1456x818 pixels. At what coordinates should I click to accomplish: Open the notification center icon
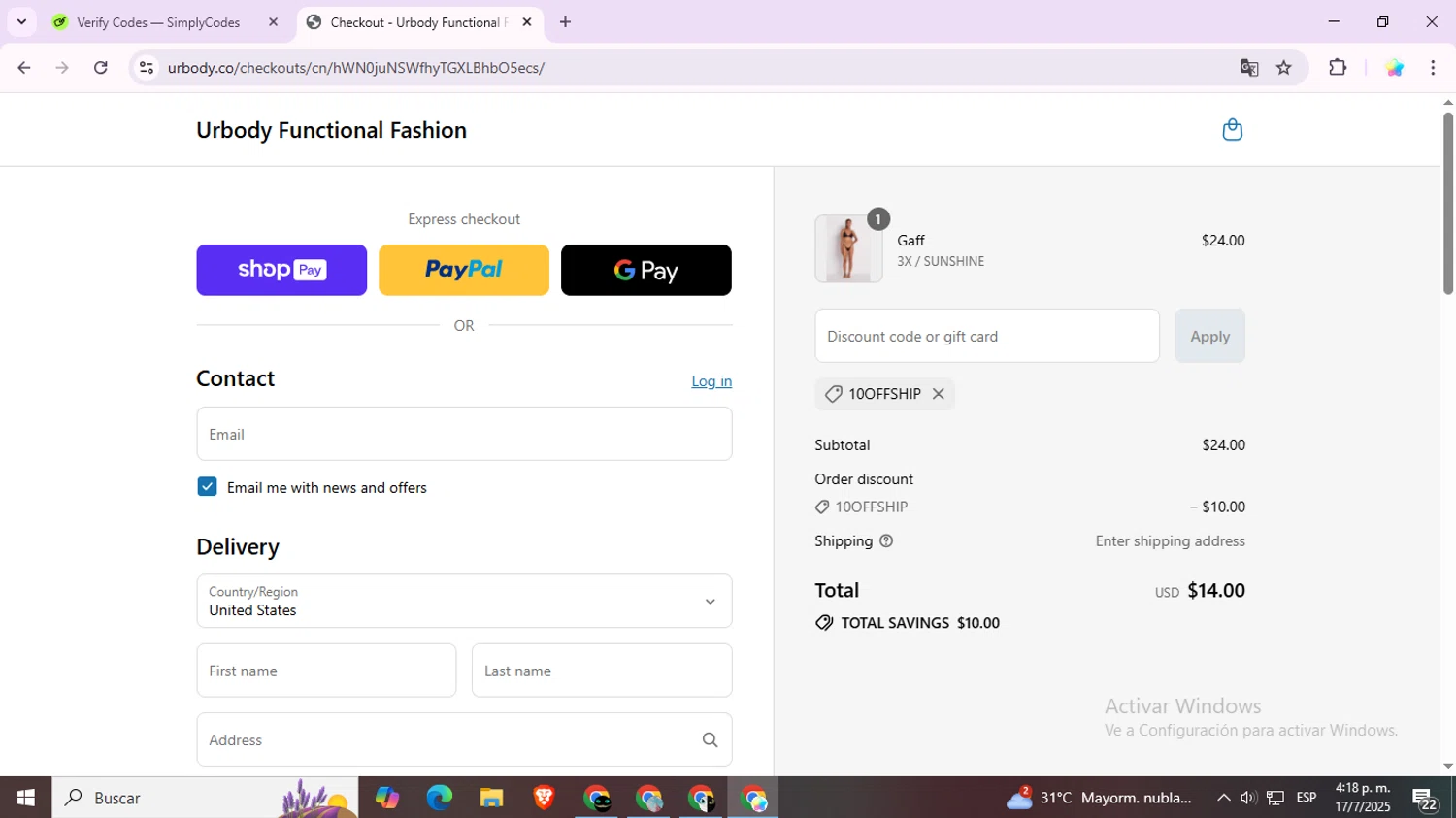point(1425,799)
